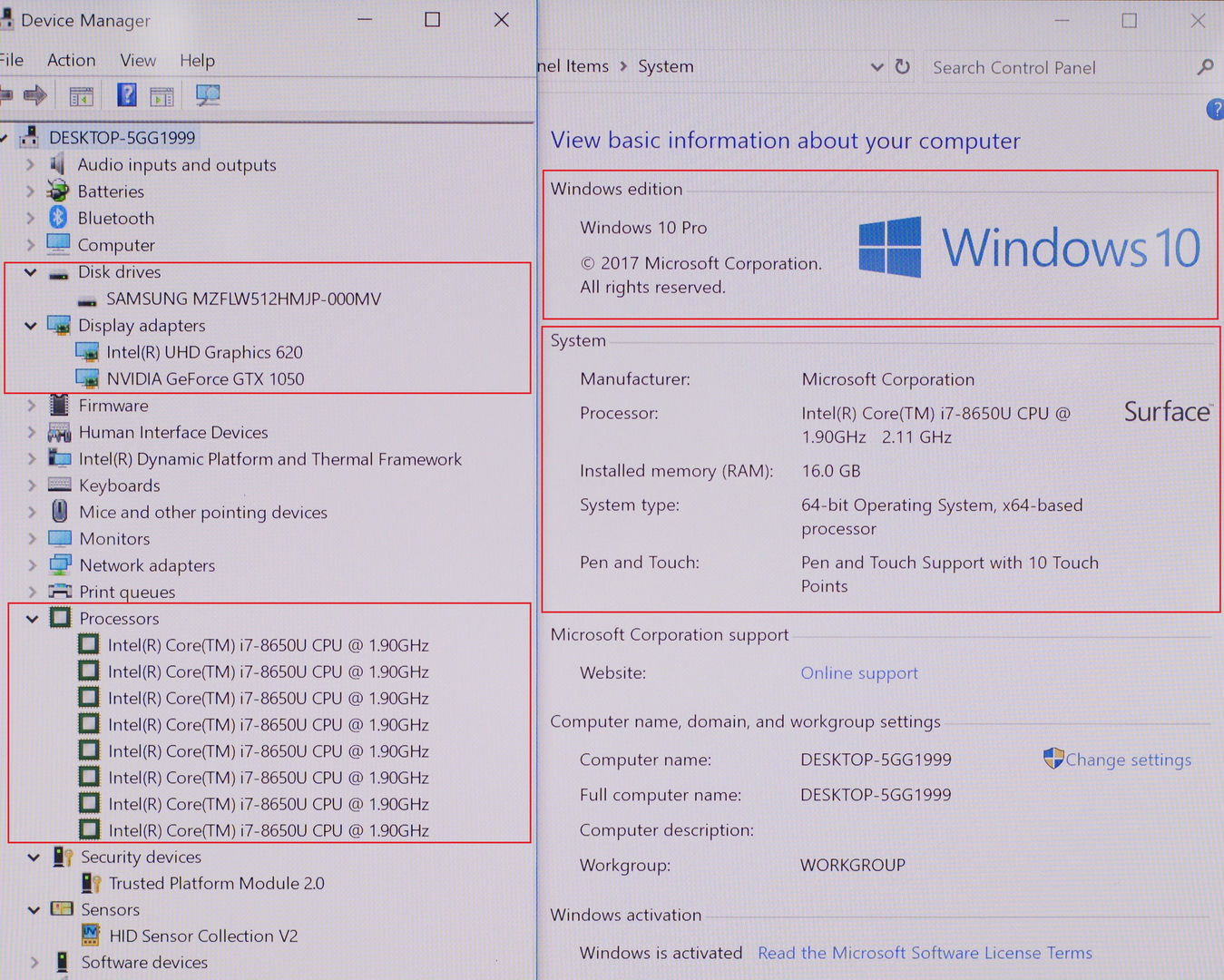Click the Human Interface Devices icon
The height and width of the screenshot is (980, 1224).
click(60, 432)
